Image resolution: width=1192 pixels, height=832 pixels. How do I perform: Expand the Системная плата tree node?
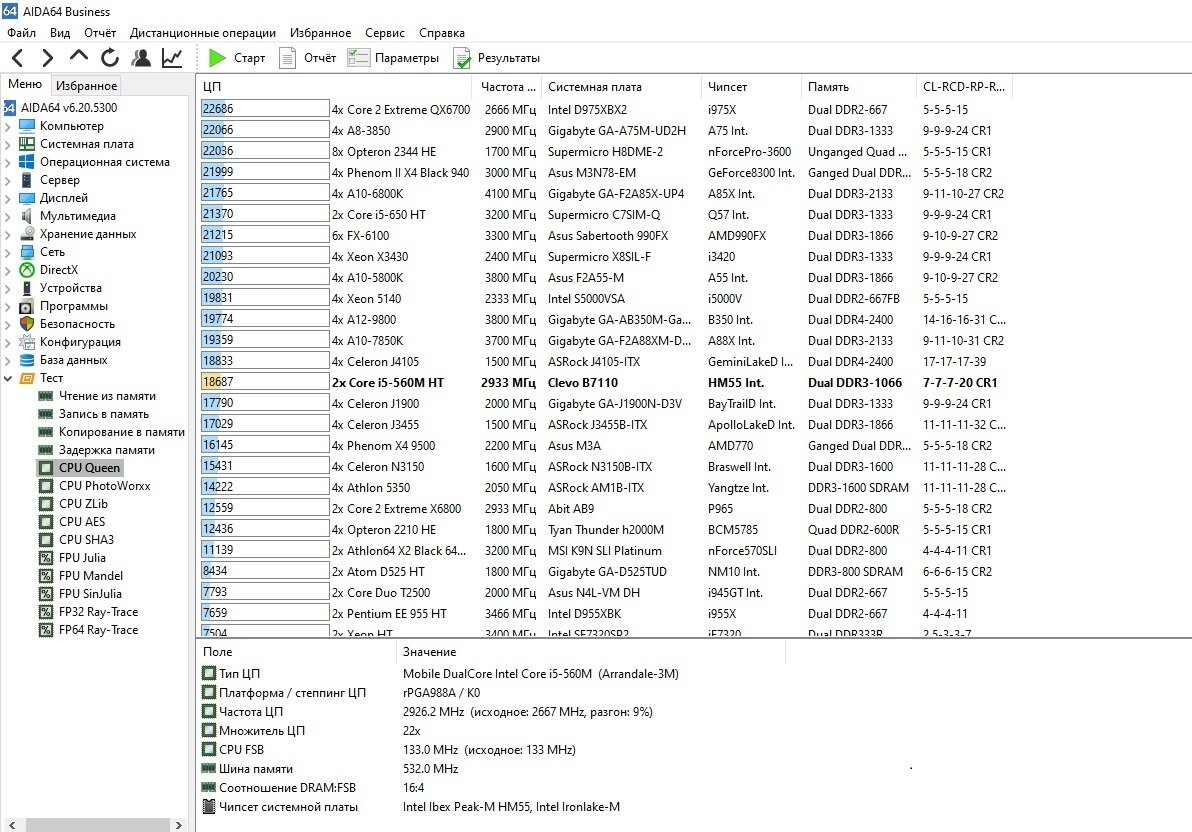coord(8,144)
